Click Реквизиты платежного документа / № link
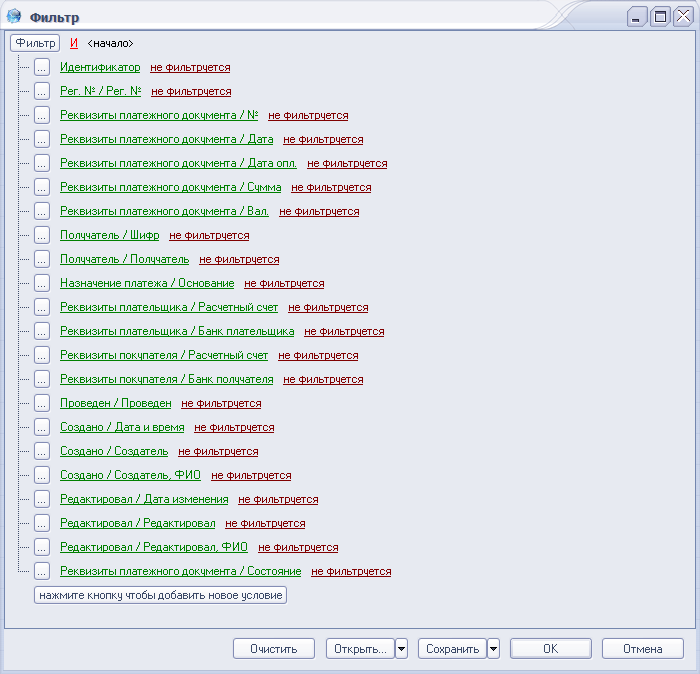The height and width of the screenshot is (674, 700). (159, 115)
